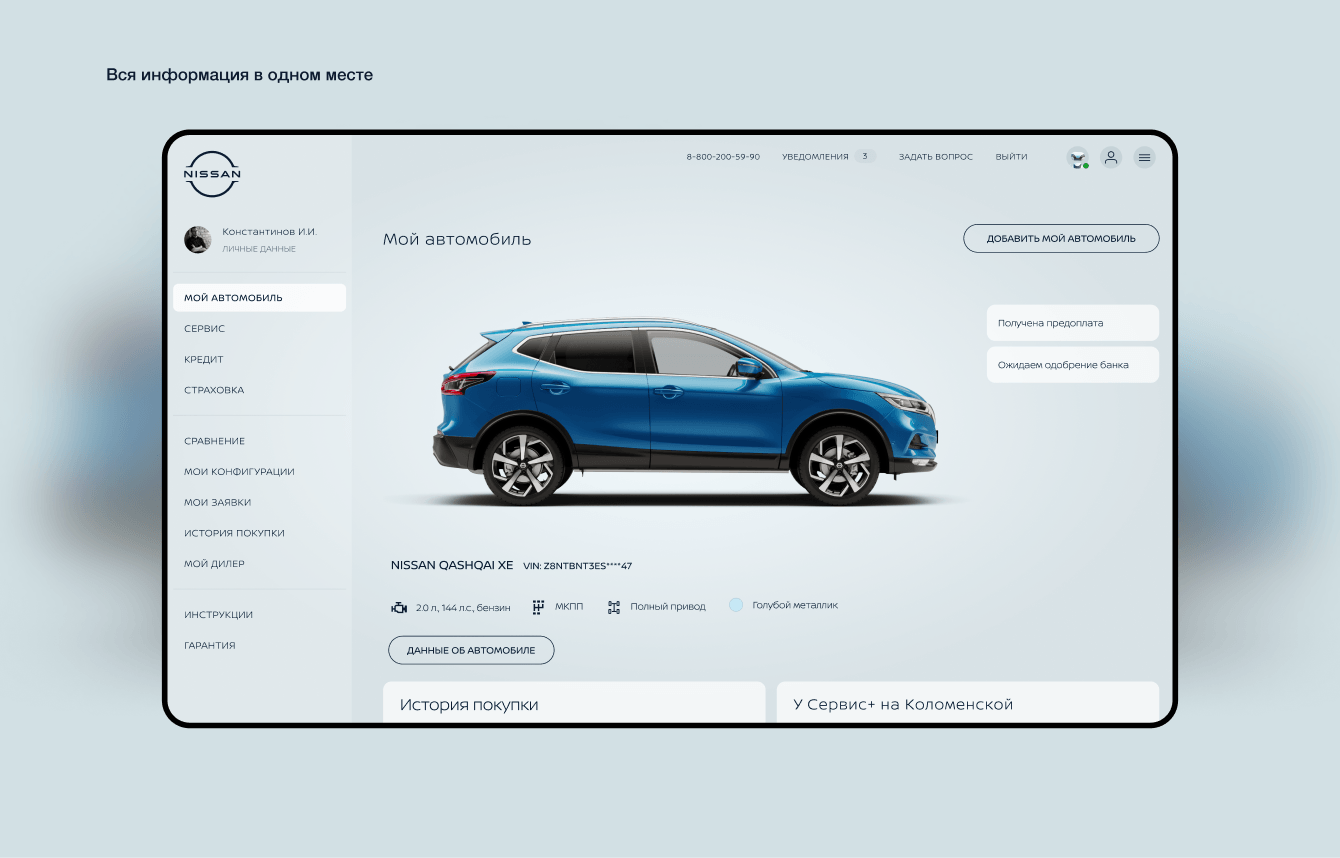Click the МКПП transmission label
Image resolution: width=1340 pixels, height=858 pixels.
coord(569,607)
